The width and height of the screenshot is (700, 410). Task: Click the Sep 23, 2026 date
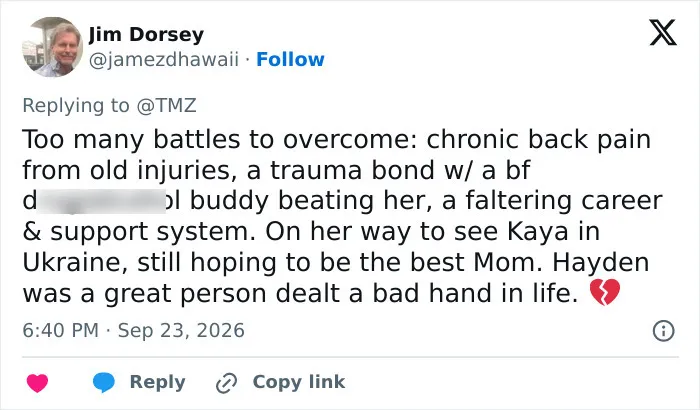click(181, 331)
